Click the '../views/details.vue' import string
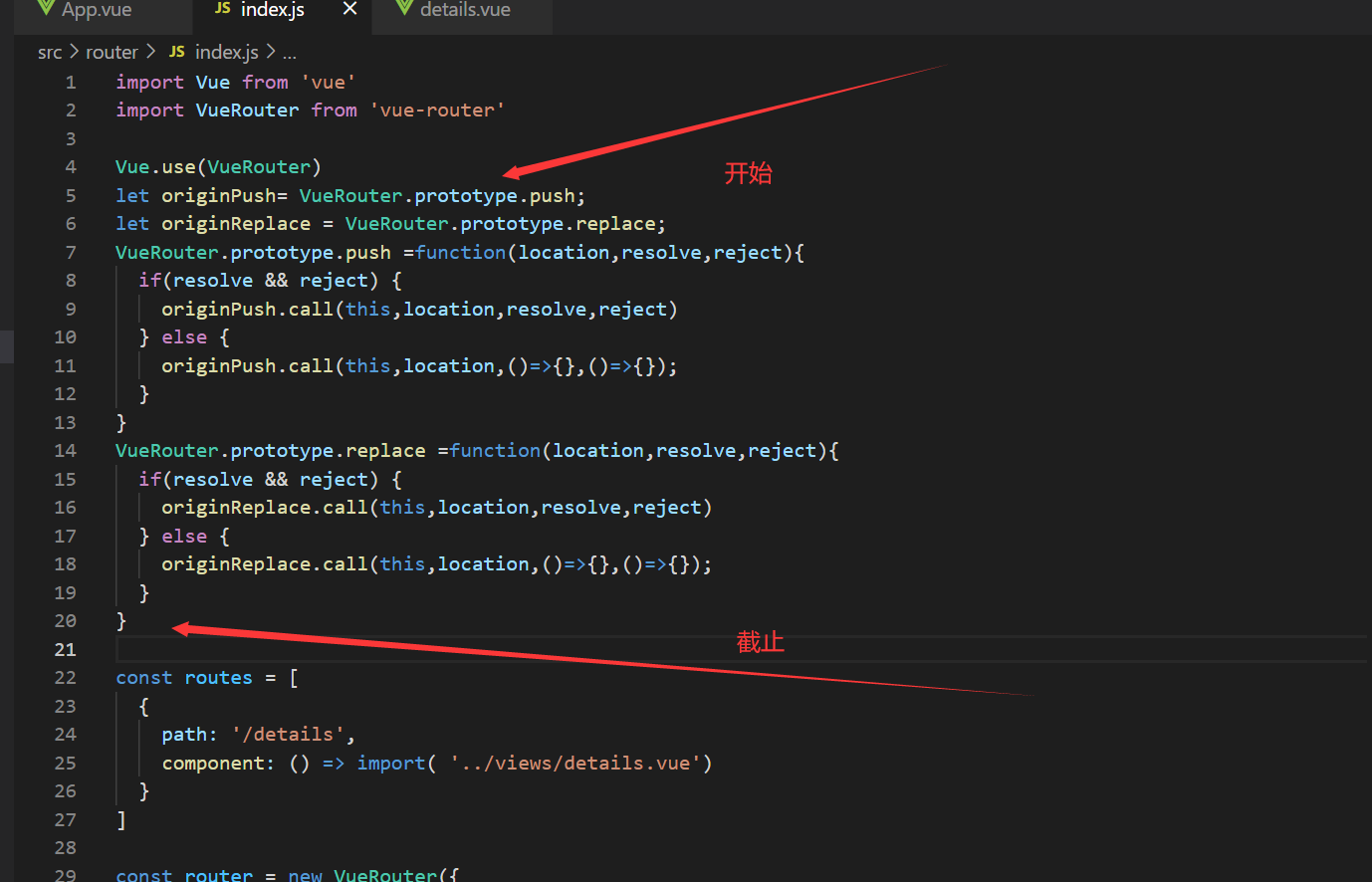1372x882 pixels. (574, 764)
